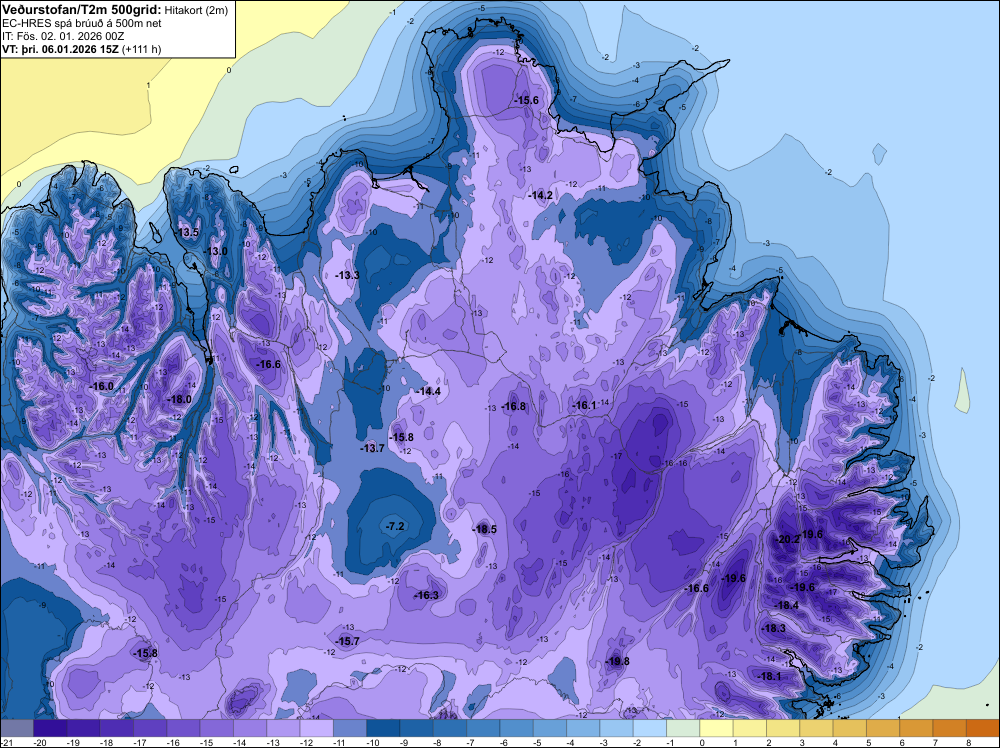Select the -13.0 temperature label
This screenshot has height=748, width=1000.
216,251
